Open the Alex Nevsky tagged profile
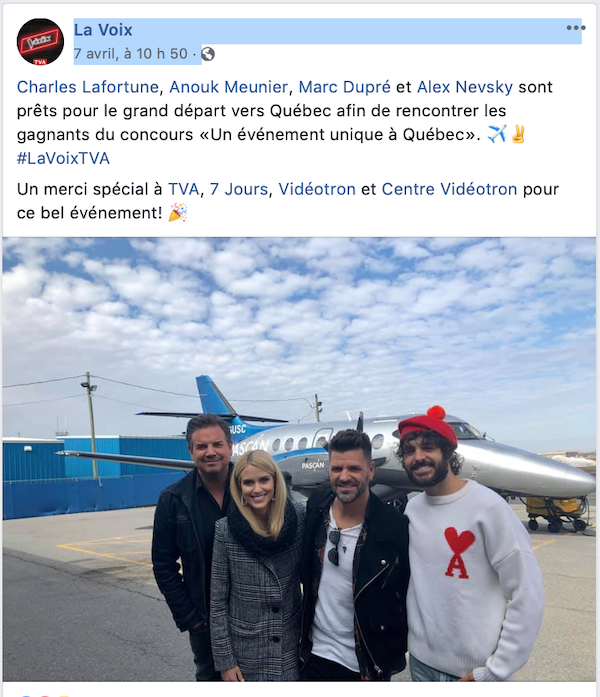This screenshot has height=697, width=600. (464, 87)
